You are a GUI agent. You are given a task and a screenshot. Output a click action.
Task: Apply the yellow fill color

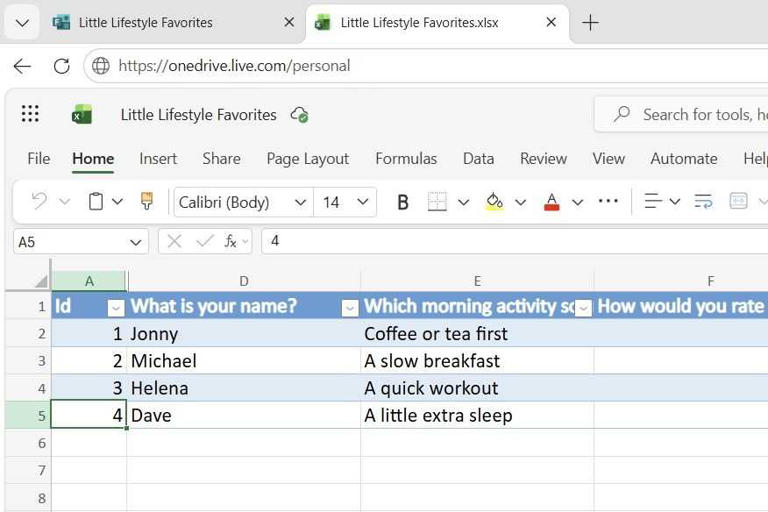point(494,201)
